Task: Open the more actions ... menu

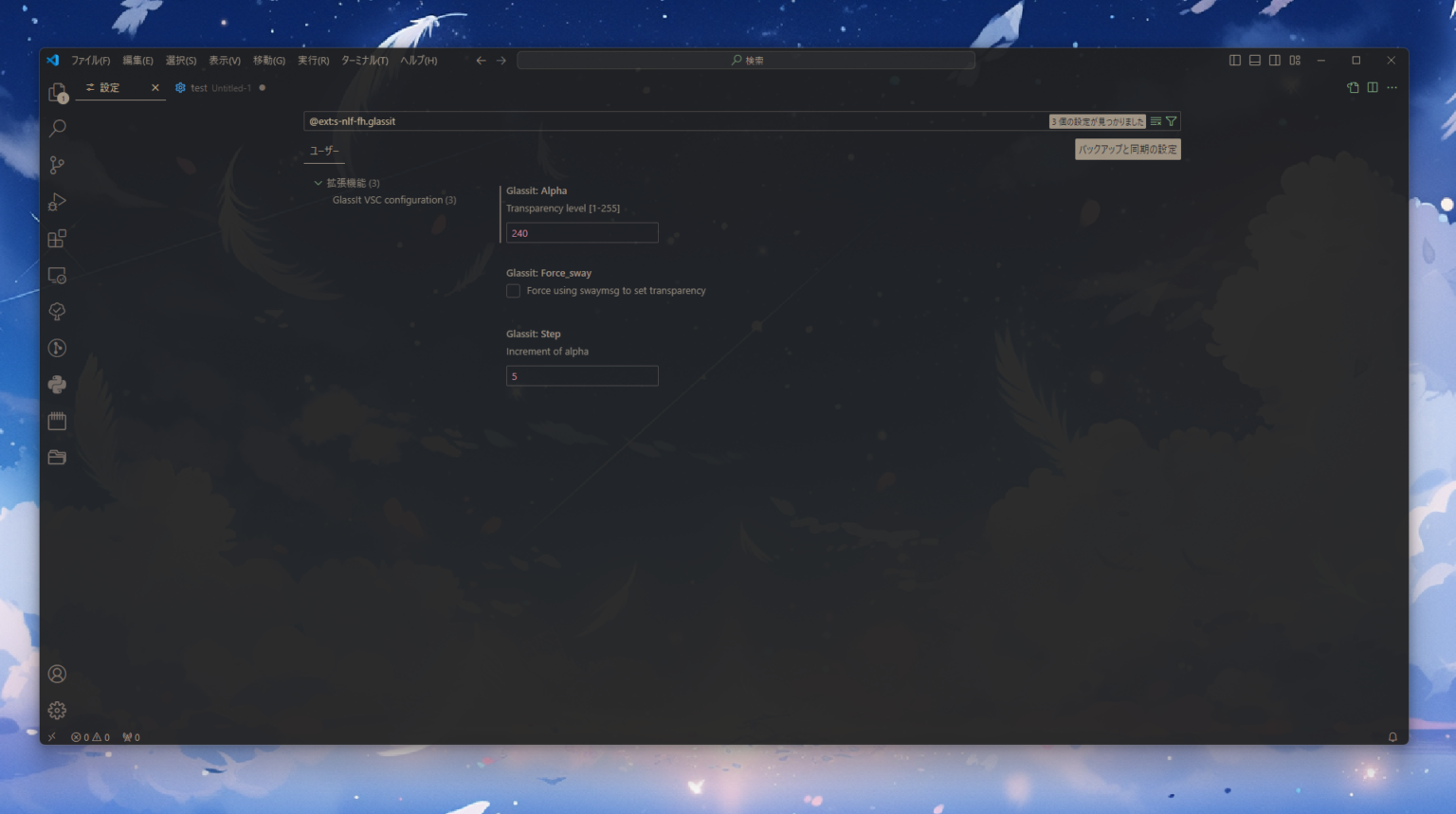Action: pyautogui.click(x=1392, y=87)
